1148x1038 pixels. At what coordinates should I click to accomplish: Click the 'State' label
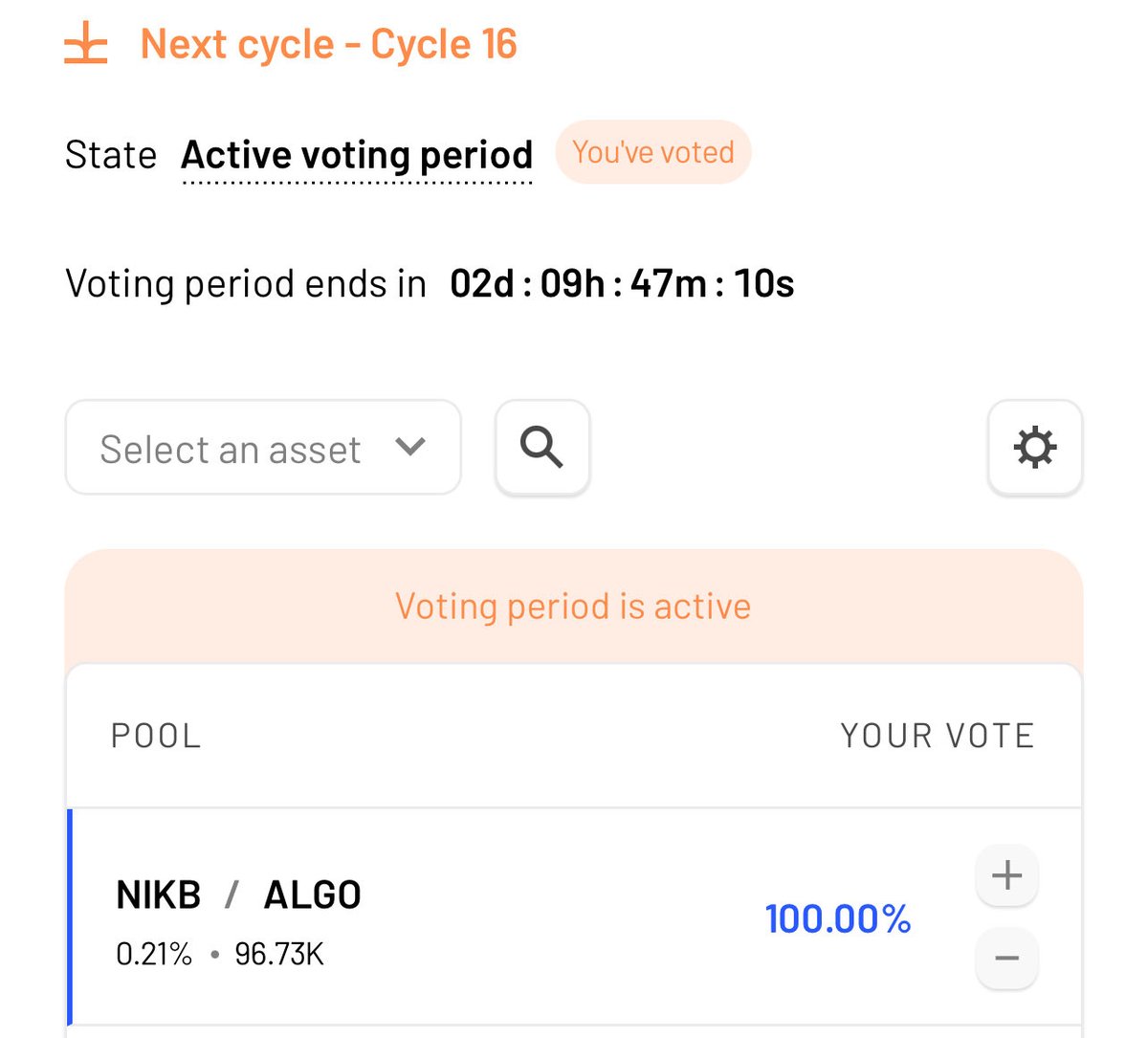click(111, 155)
